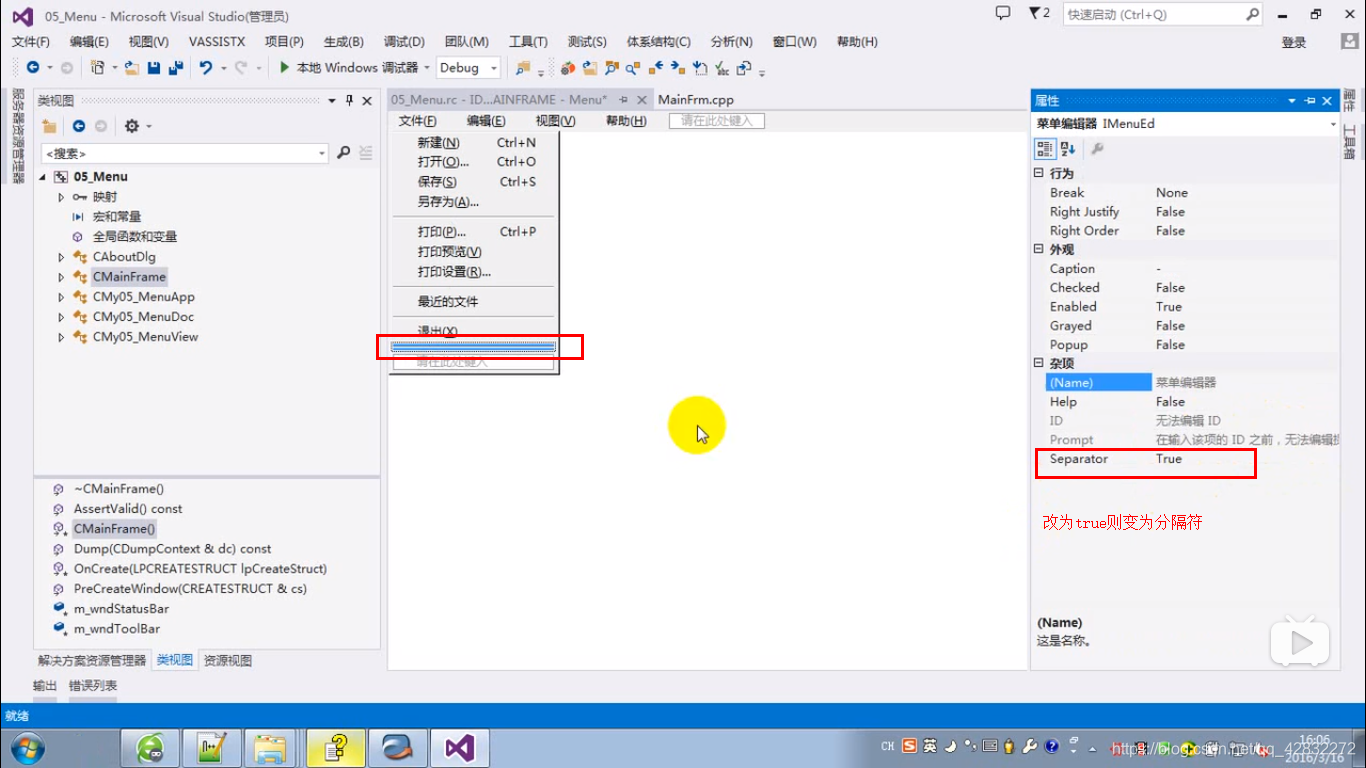Click the Visual Studio taskbar icon

coord(459,748)
